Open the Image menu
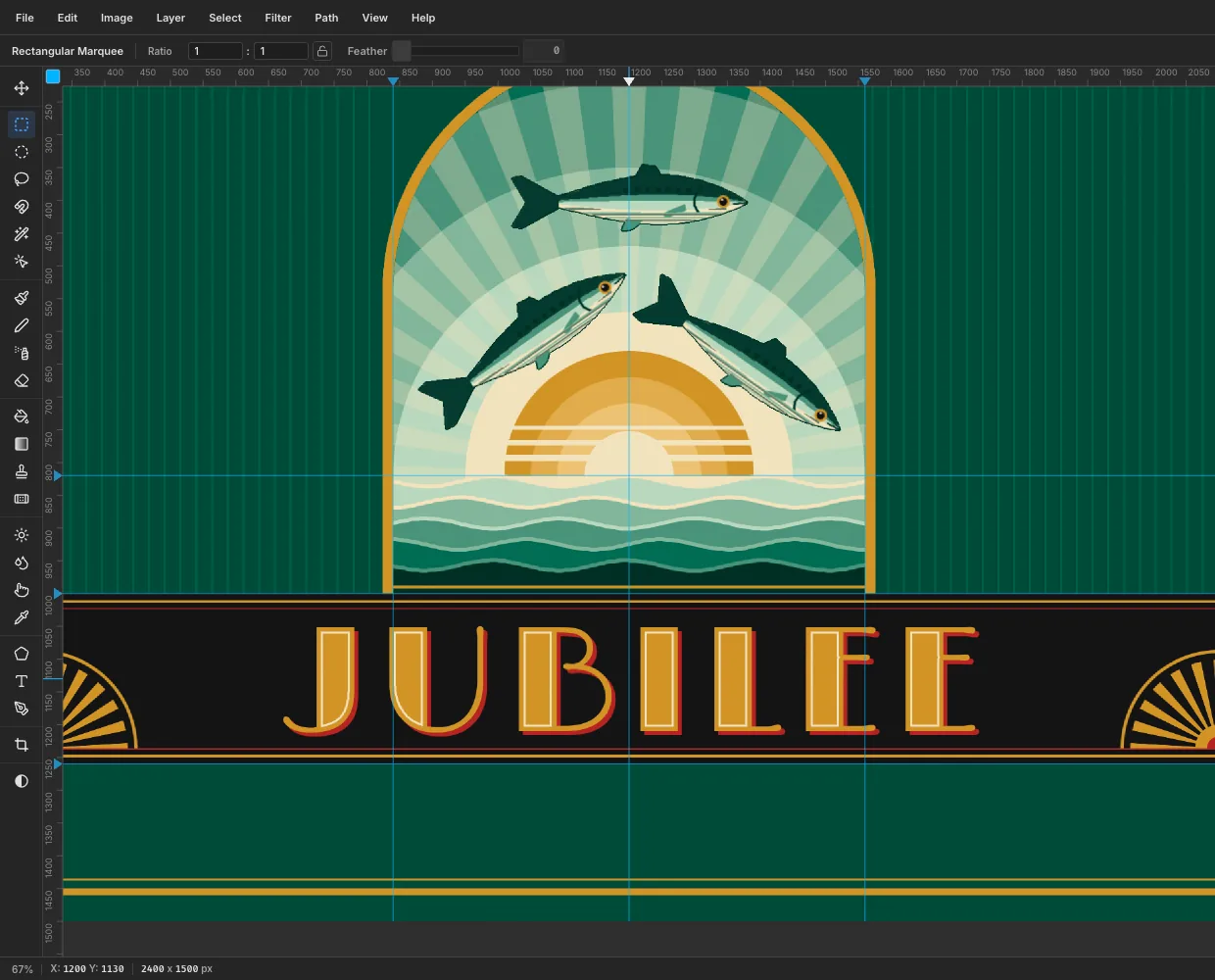 (x=117, y=18)
